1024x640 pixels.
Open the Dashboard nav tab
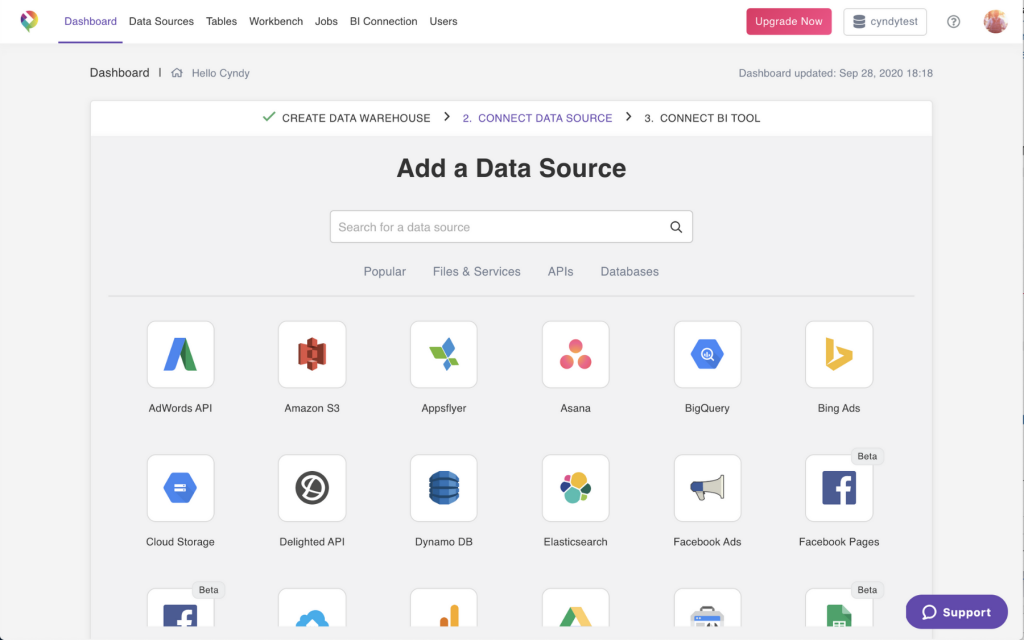(x=90, y=22)
